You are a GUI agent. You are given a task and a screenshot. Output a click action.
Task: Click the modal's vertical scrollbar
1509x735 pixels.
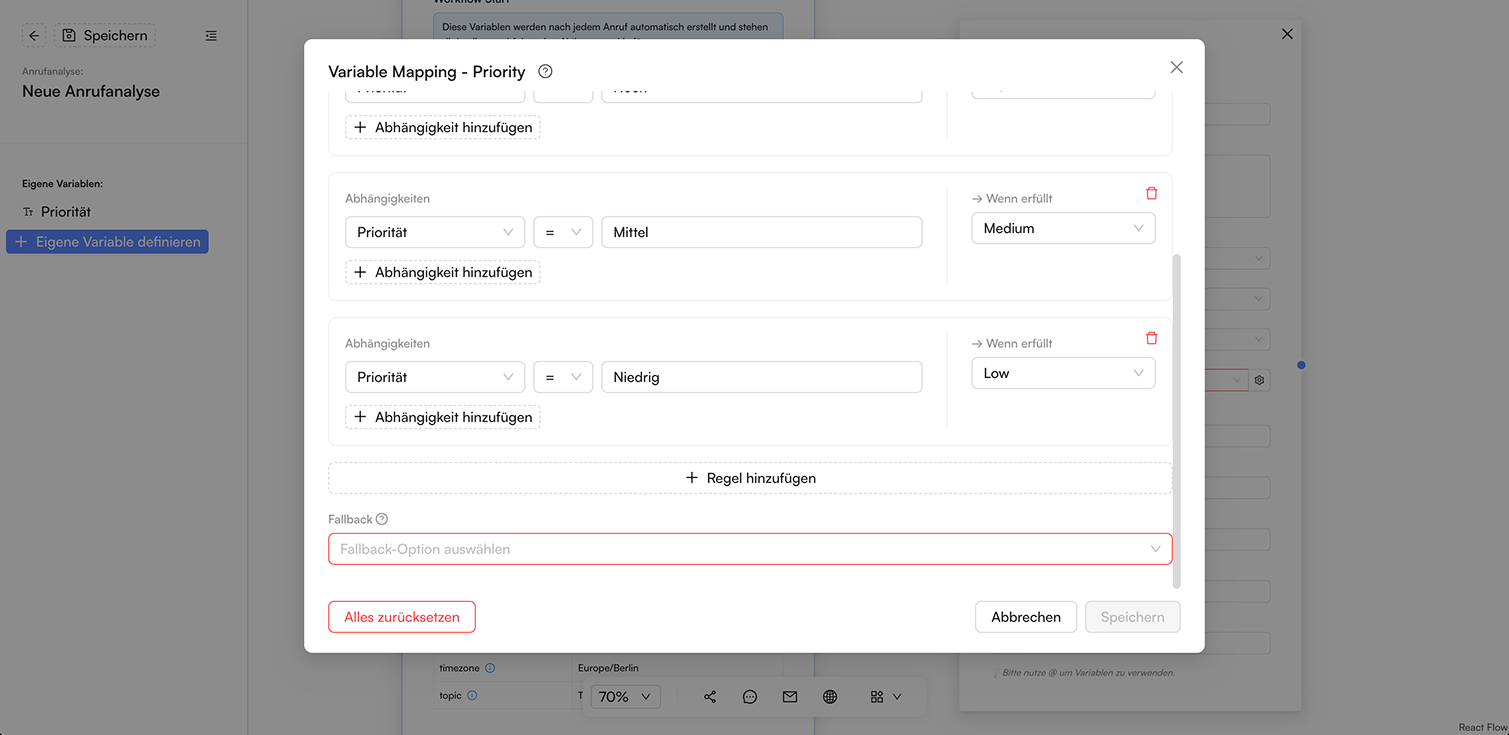tap(1177, 421)
